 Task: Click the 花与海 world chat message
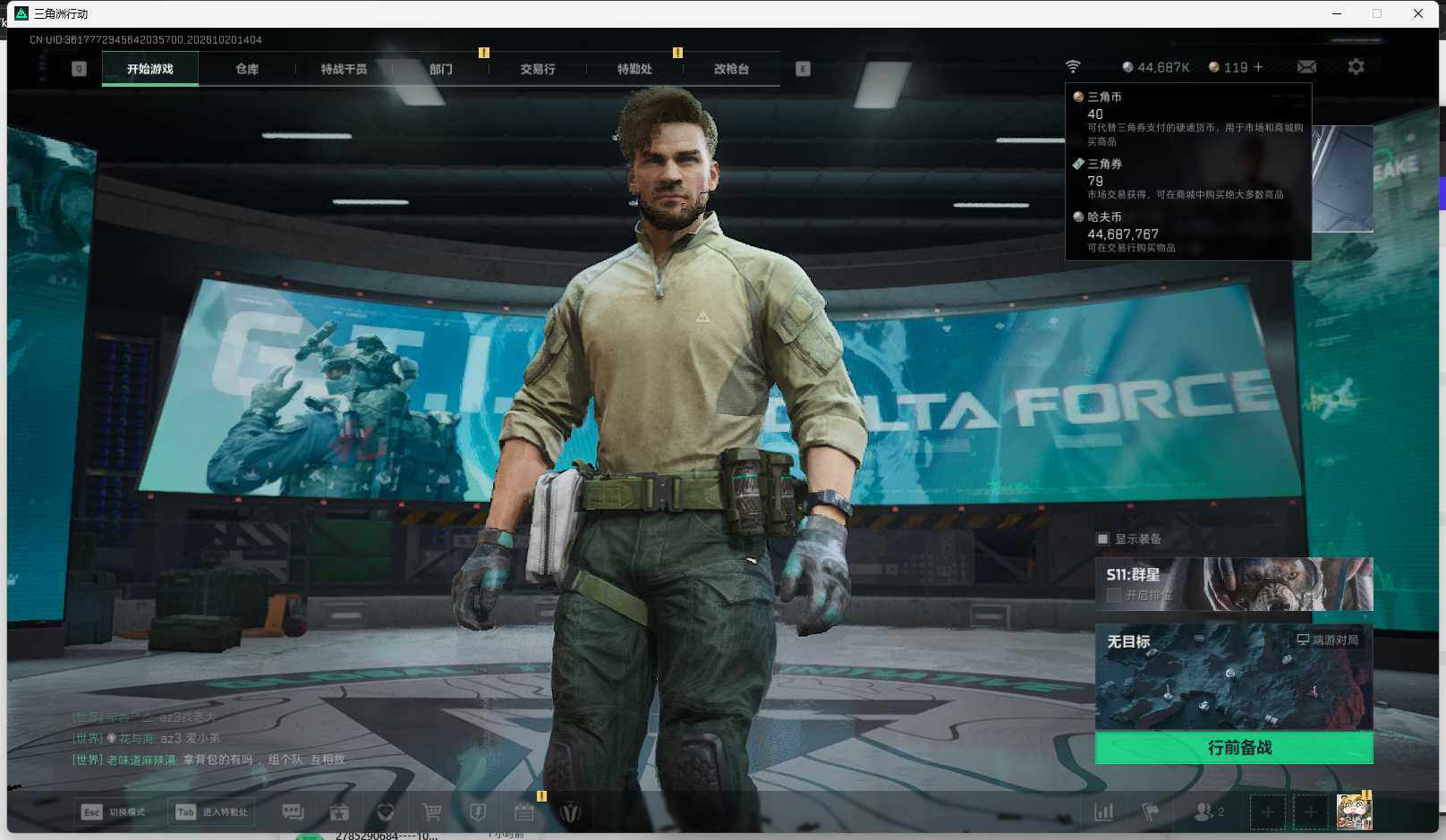click(147, 738)
